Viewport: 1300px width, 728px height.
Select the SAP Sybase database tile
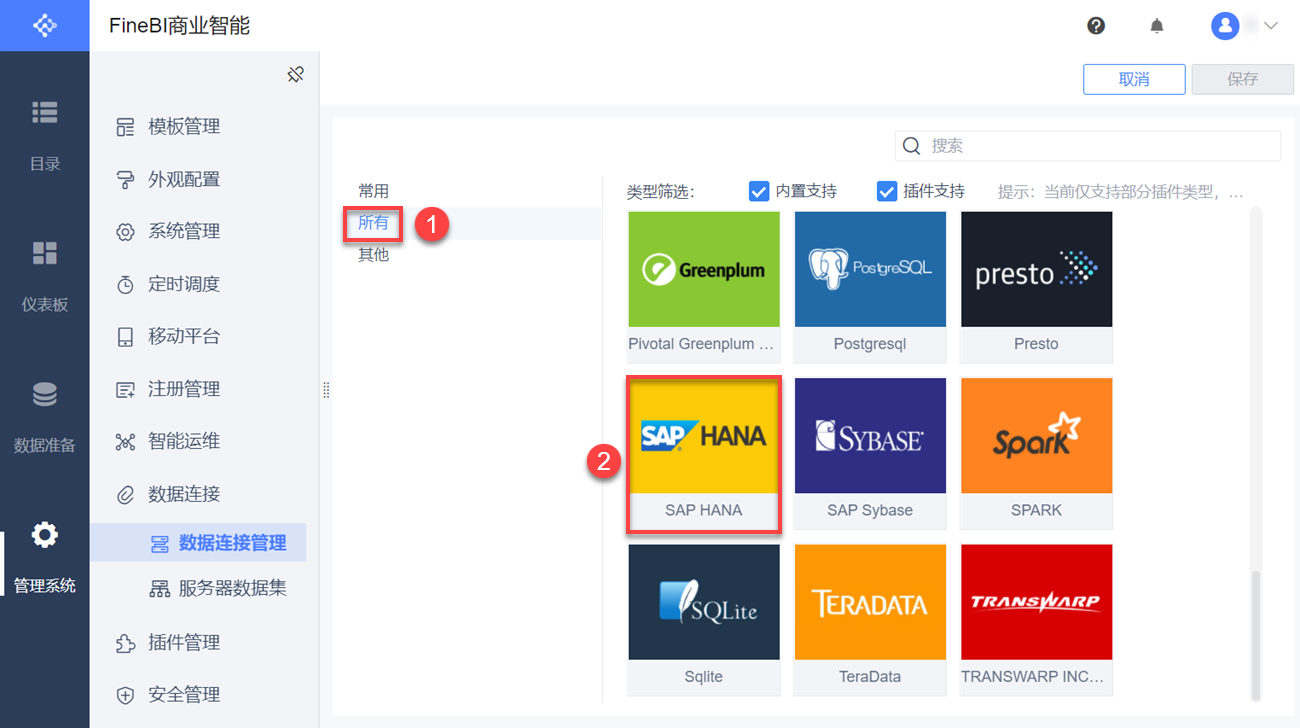(x=870, y=453)
